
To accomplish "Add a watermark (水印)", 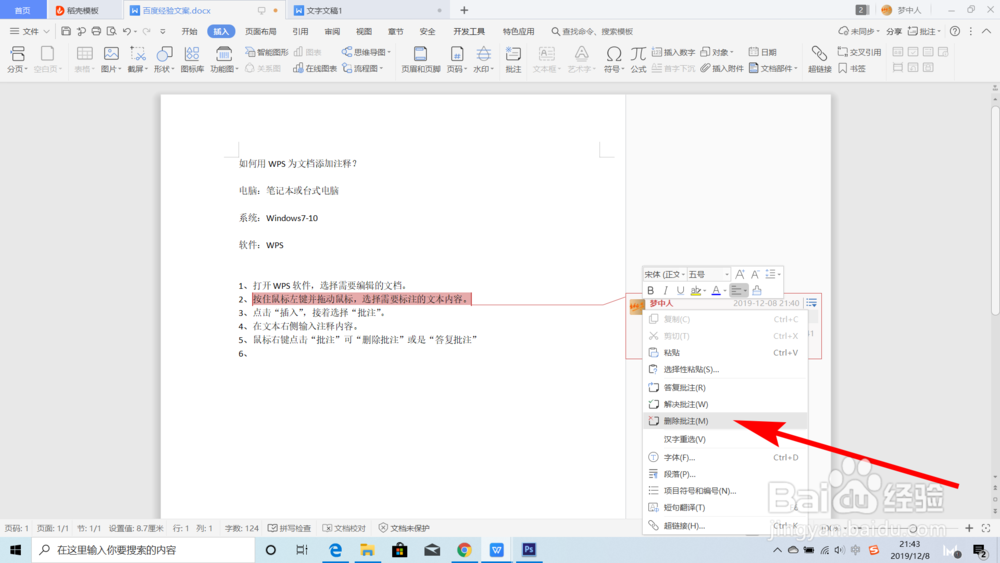I will 483,59.
